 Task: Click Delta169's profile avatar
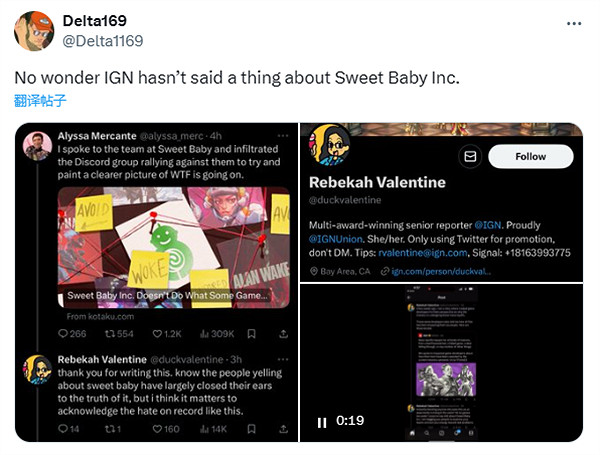pos(34,31)
